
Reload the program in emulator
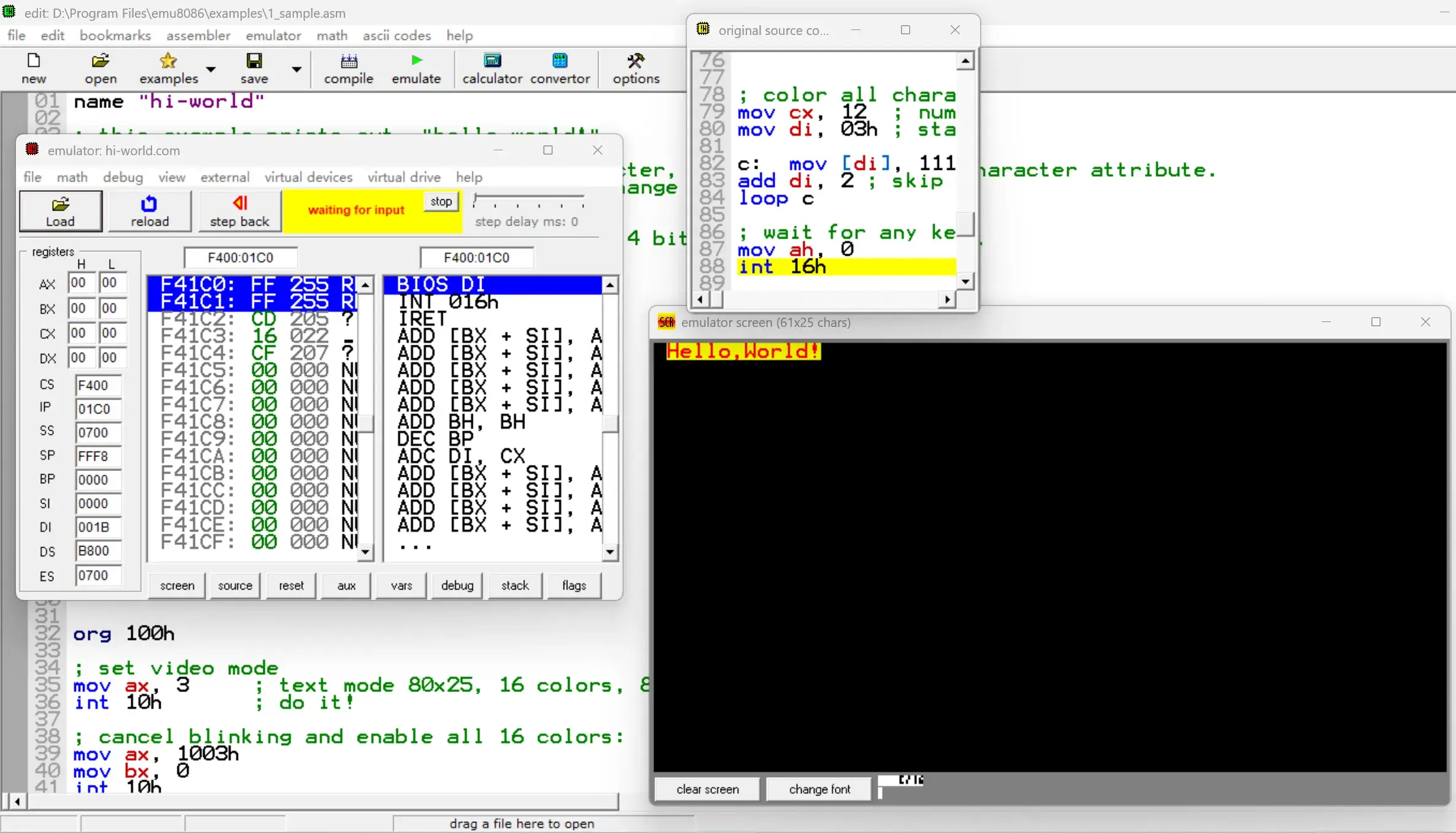tap(150, 211)
